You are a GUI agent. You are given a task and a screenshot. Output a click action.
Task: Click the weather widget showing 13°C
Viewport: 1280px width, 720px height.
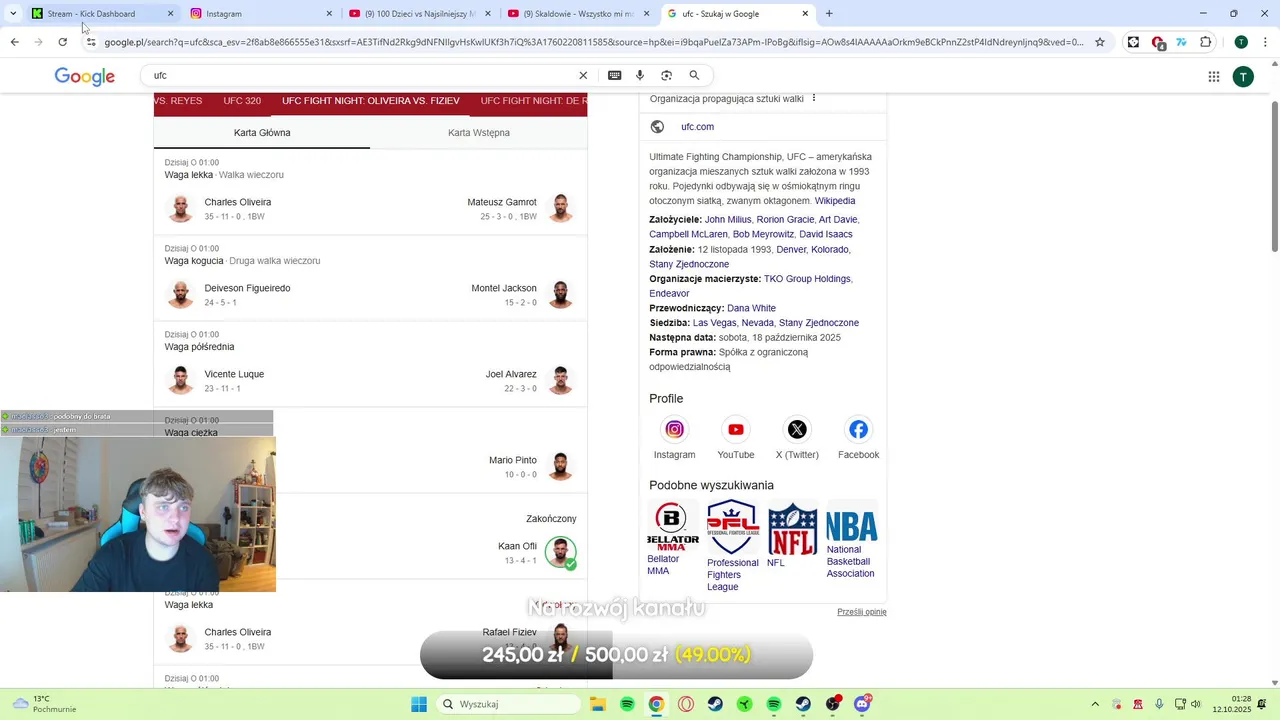coord(45,704)
